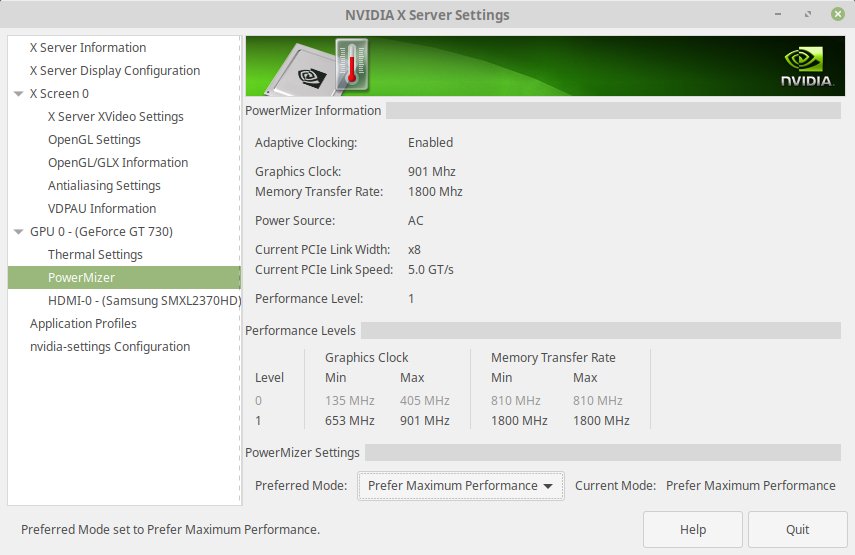855x555 pixels.
Task: Collapse the X Screen 0 tree node
Action: pos(19,94)
